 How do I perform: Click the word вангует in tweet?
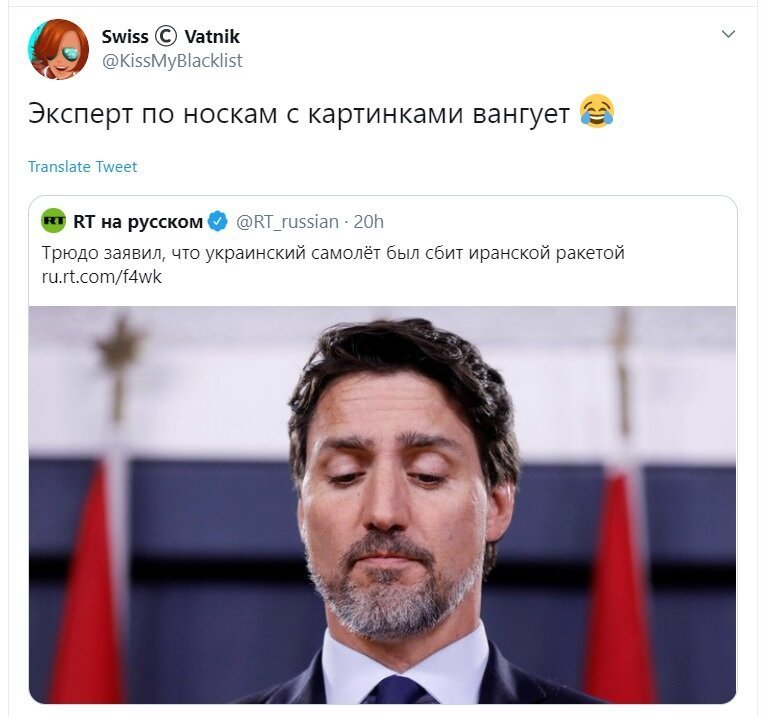tap(521, 113)
